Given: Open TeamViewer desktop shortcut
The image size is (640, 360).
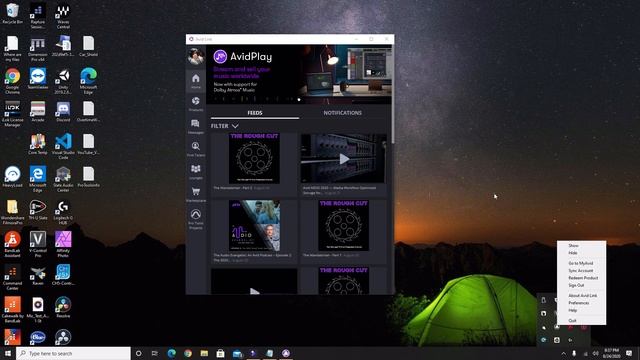Looking at the screenshot, I should coord(38,79).
